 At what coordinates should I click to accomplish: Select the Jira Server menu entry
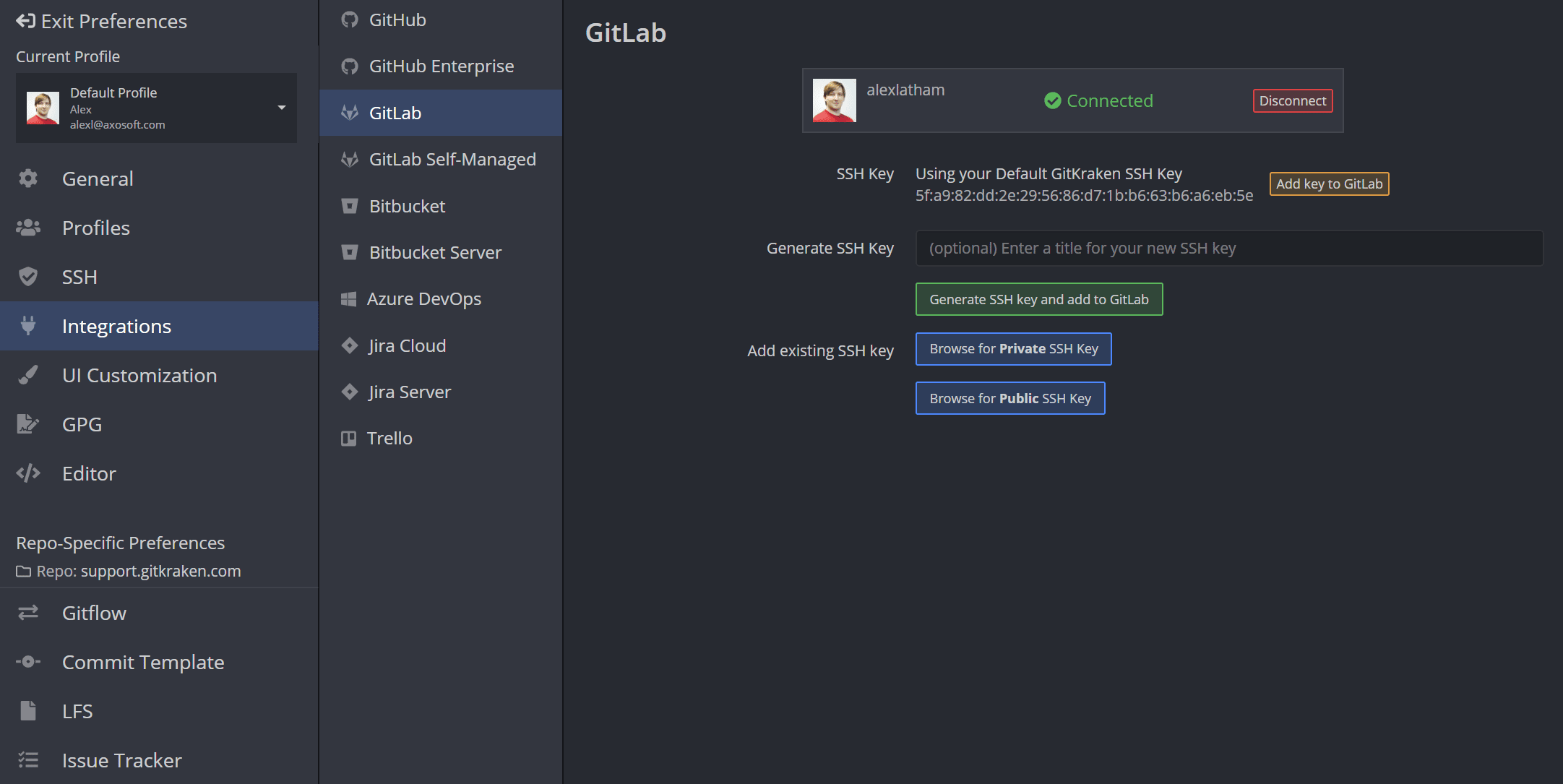coord(409,392)
